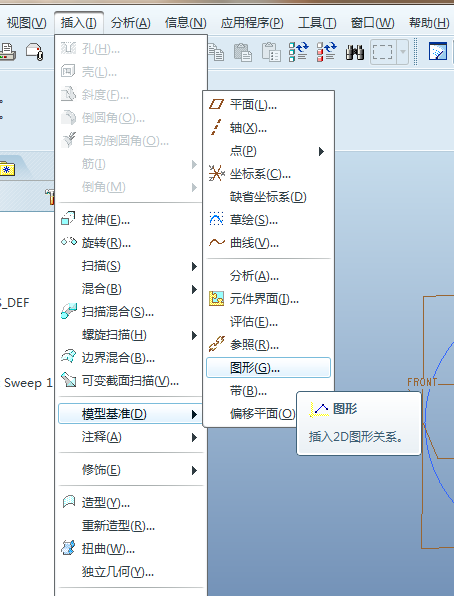Click the style surface icon beside 造型(Y)
Viewport: 454px width, 596px height.
point(69,502)
